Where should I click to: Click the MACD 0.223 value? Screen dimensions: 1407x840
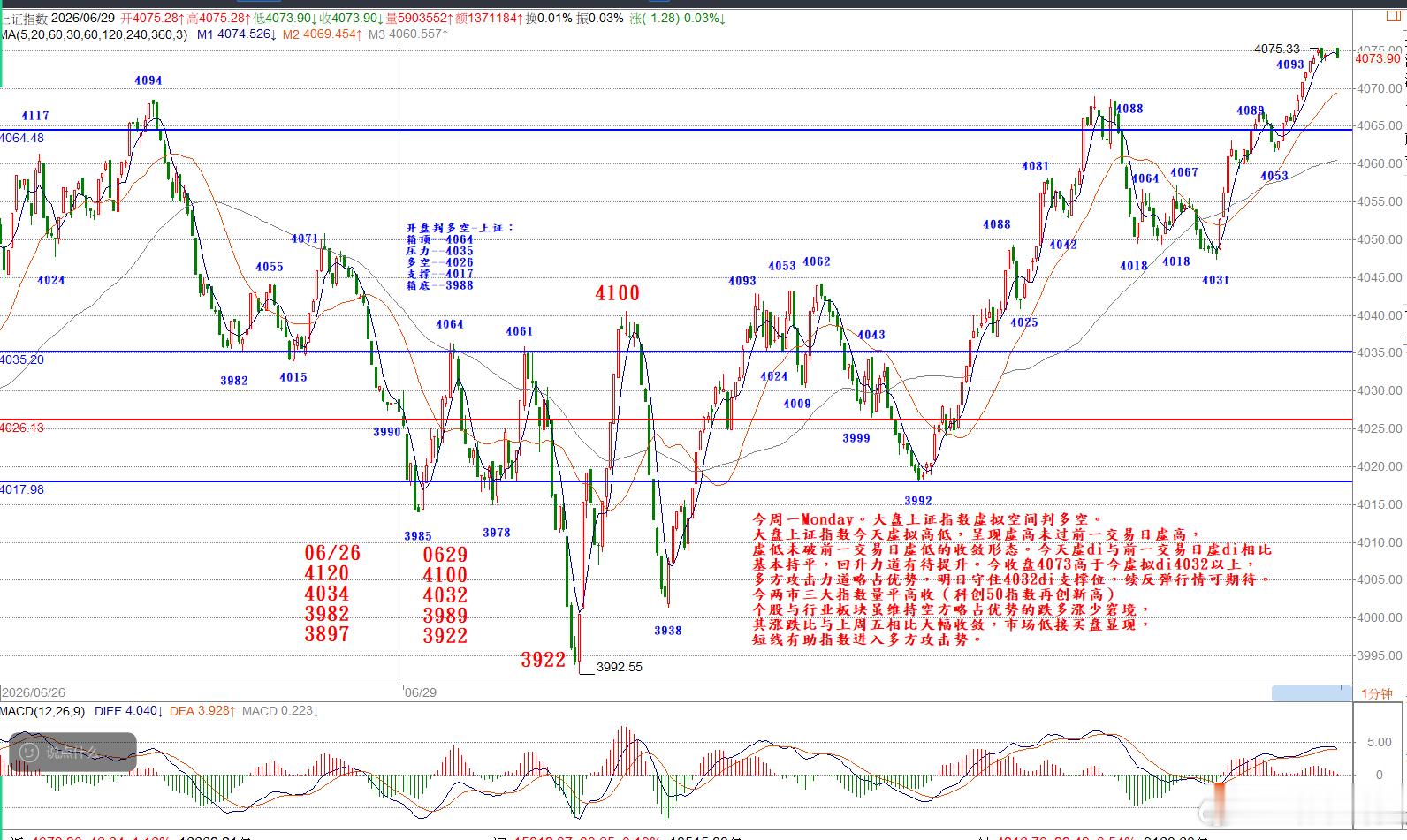(281, 711)
